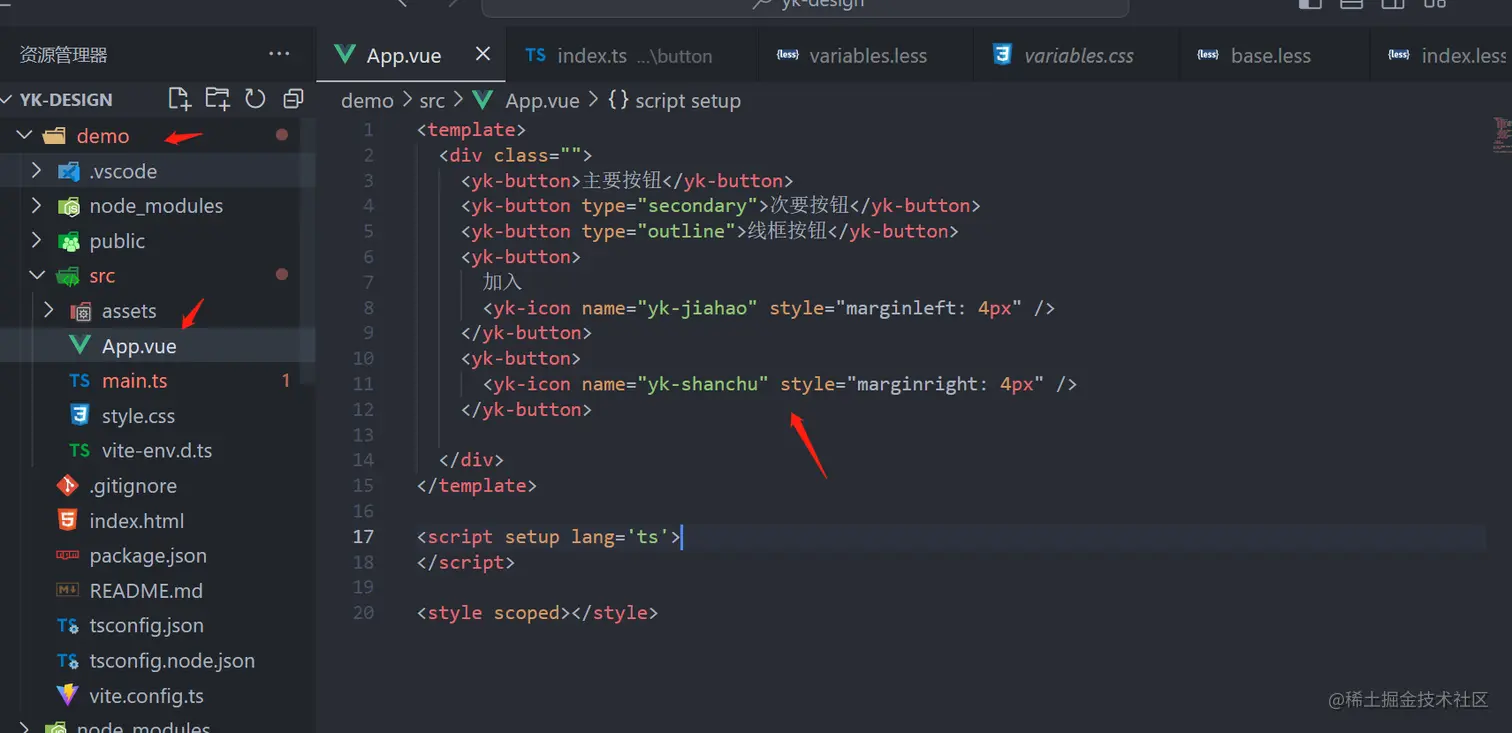Screen dimensions: 1512x733
Task: Click demo in the breadcrumb path
Action: click(367, 101)
